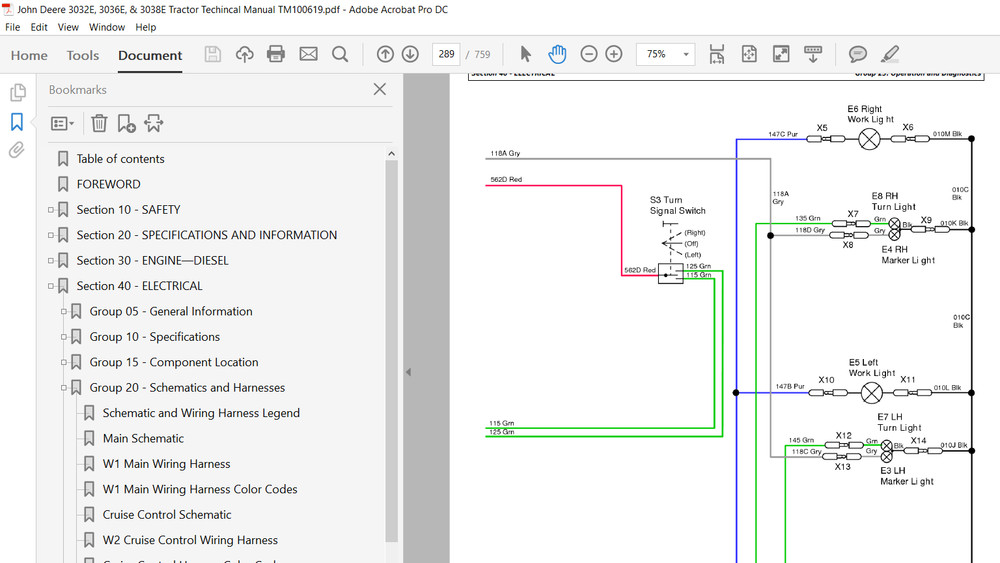This screenshot has width=1000, height=563.
Task: Click the page number input field
Action: (446, 54)
